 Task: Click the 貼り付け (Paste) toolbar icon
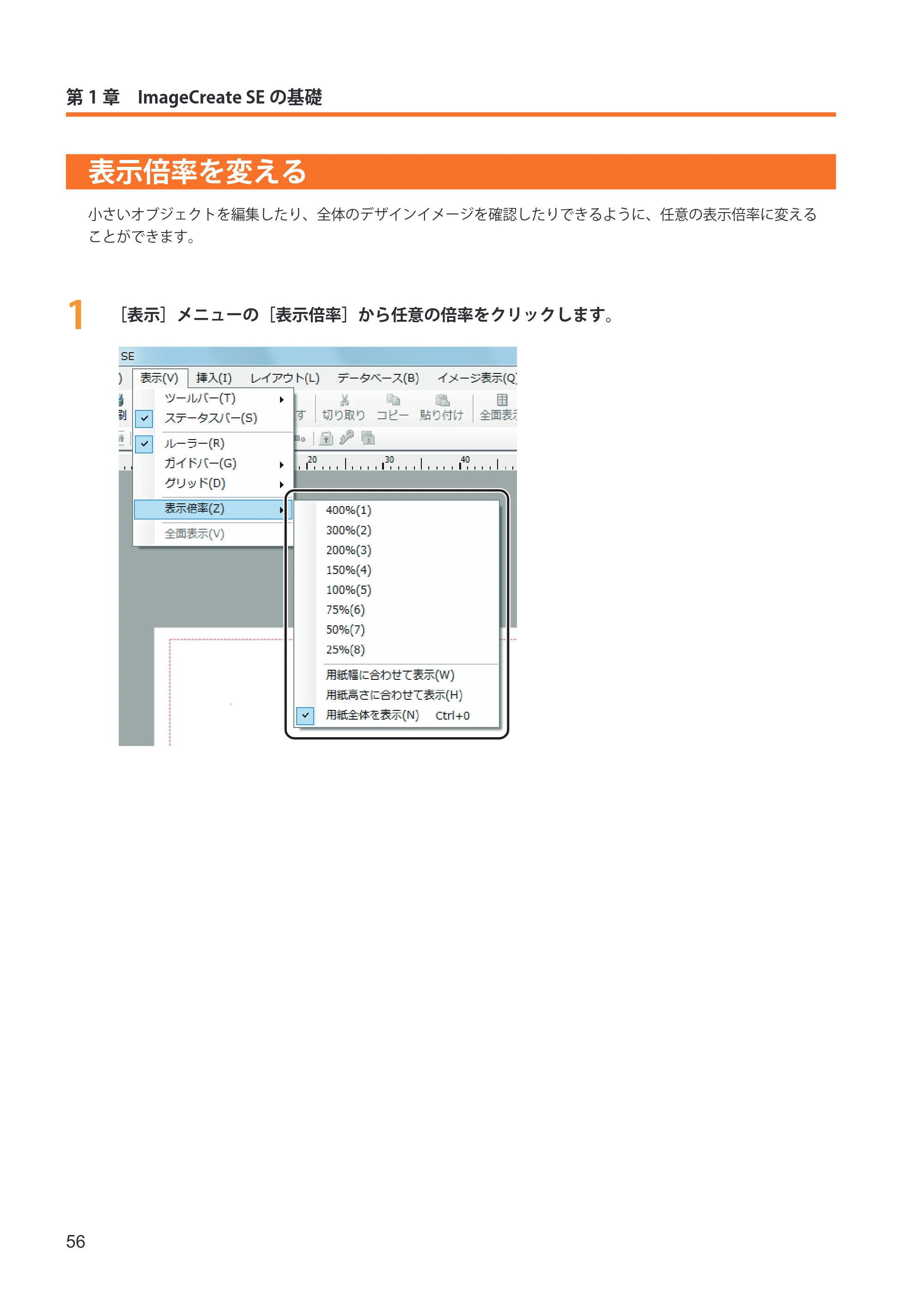pos(442,400)
